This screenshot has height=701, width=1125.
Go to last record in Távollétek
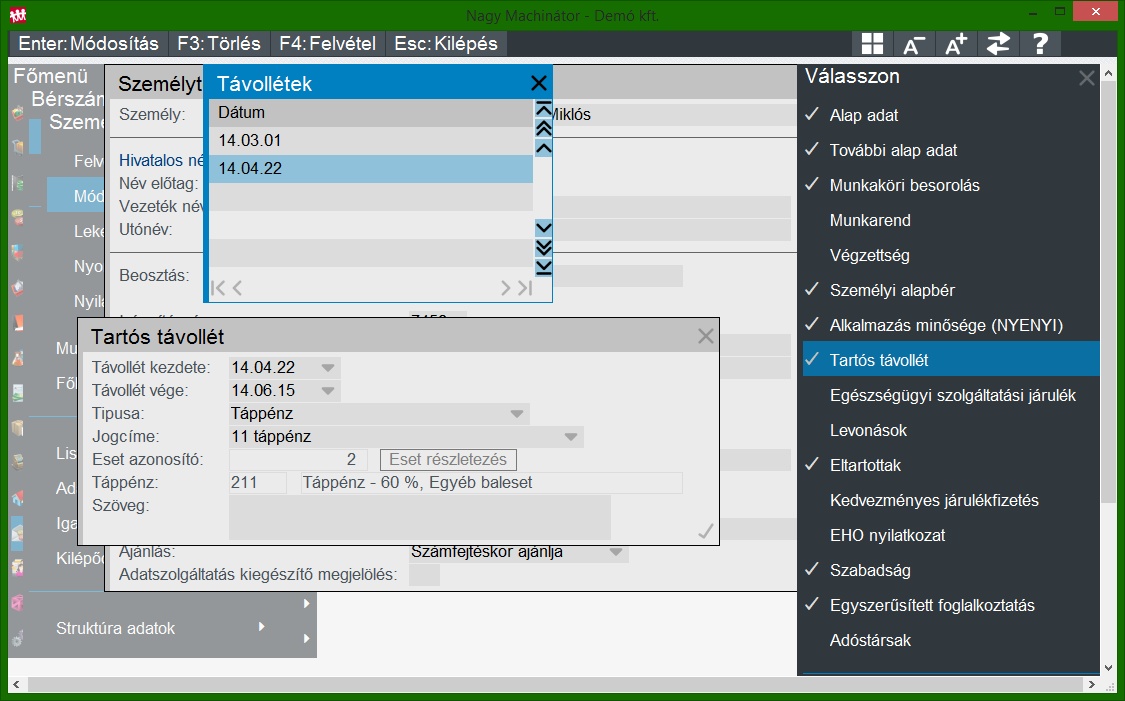[525, 288]
